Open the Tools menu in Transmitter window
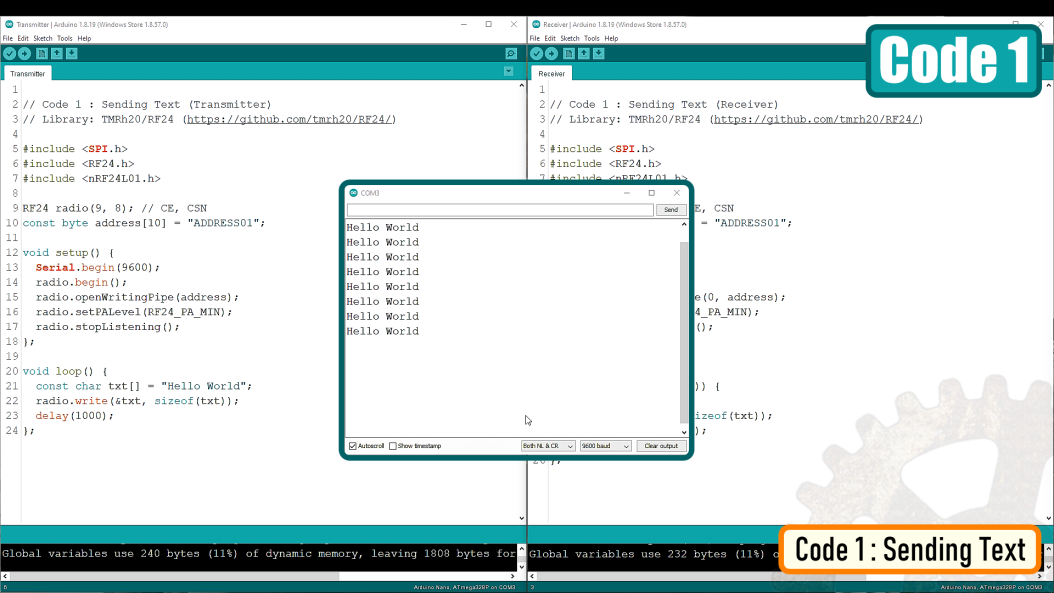This screenshot has width=1054, height=593. (64, 38)
